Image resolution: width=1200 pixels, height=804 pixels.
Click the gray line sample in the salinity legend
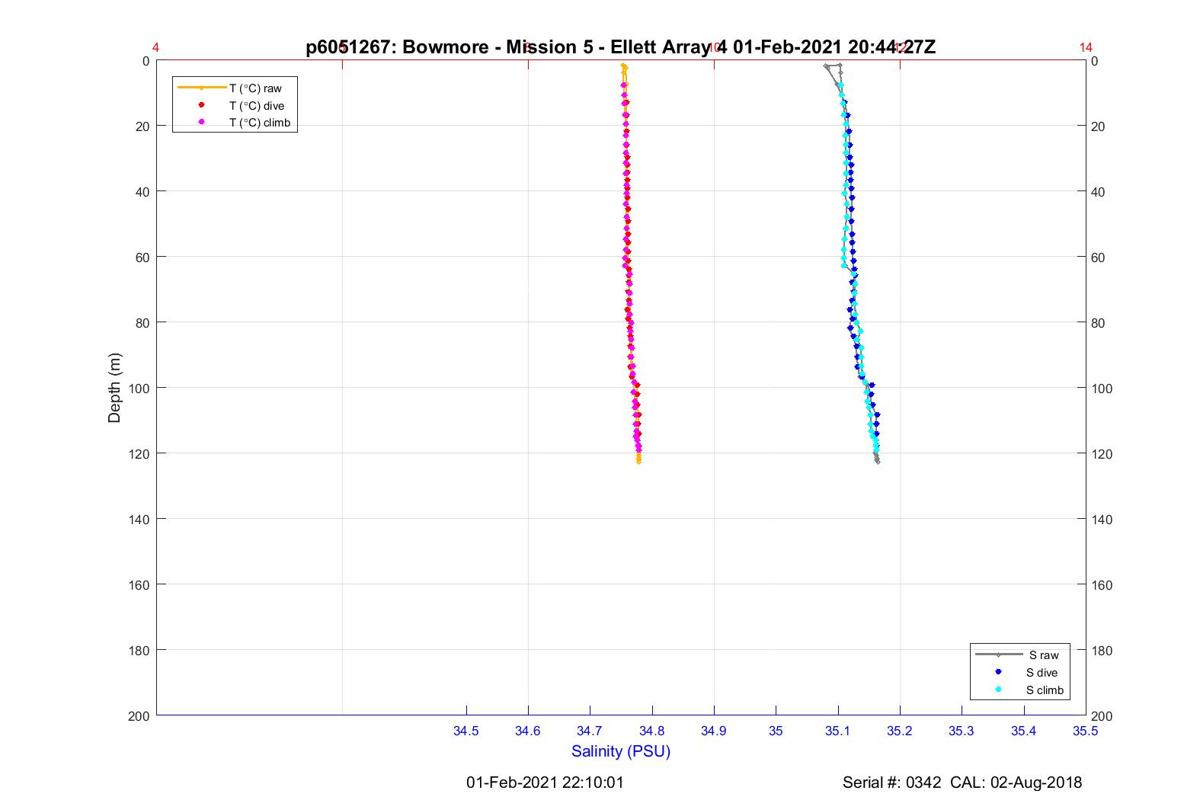coord(998,655)
